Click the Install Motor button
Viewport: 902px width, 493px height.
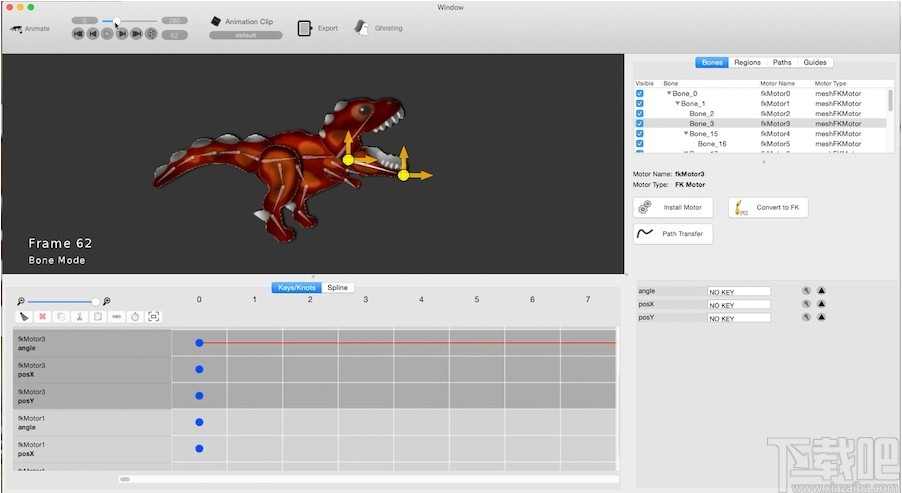[673, 207]
